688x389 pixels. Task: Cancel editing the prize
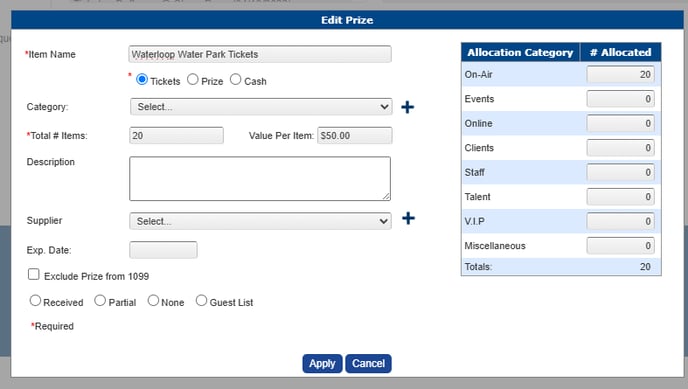368,364
